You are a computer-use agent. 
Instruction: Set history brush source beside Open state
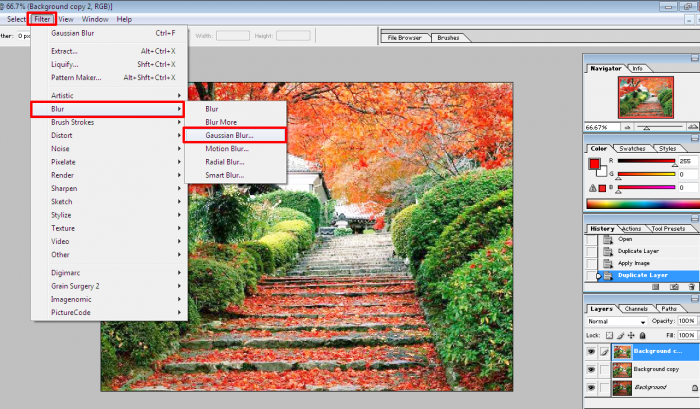pos(592,240)
